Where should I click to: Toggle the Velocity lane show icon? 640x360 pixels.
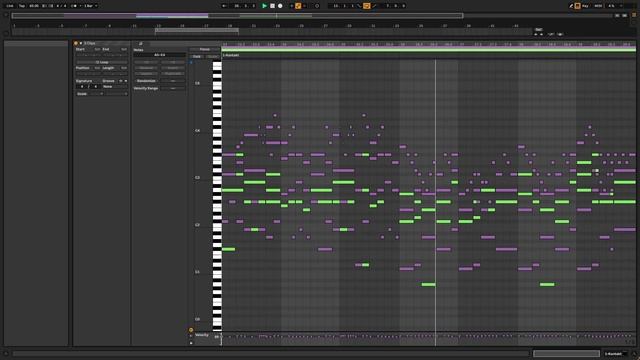[191, 330]
